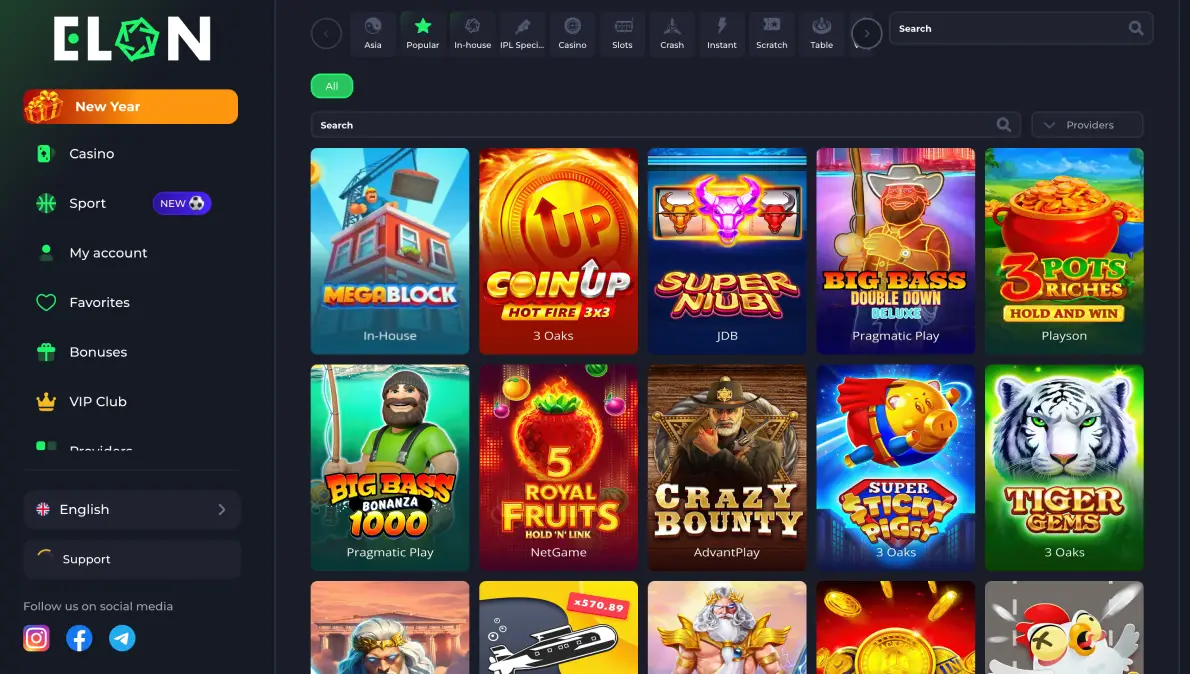1190x674 pixels.
Task: Select the Scratch games category
Action: coord(772,33)
